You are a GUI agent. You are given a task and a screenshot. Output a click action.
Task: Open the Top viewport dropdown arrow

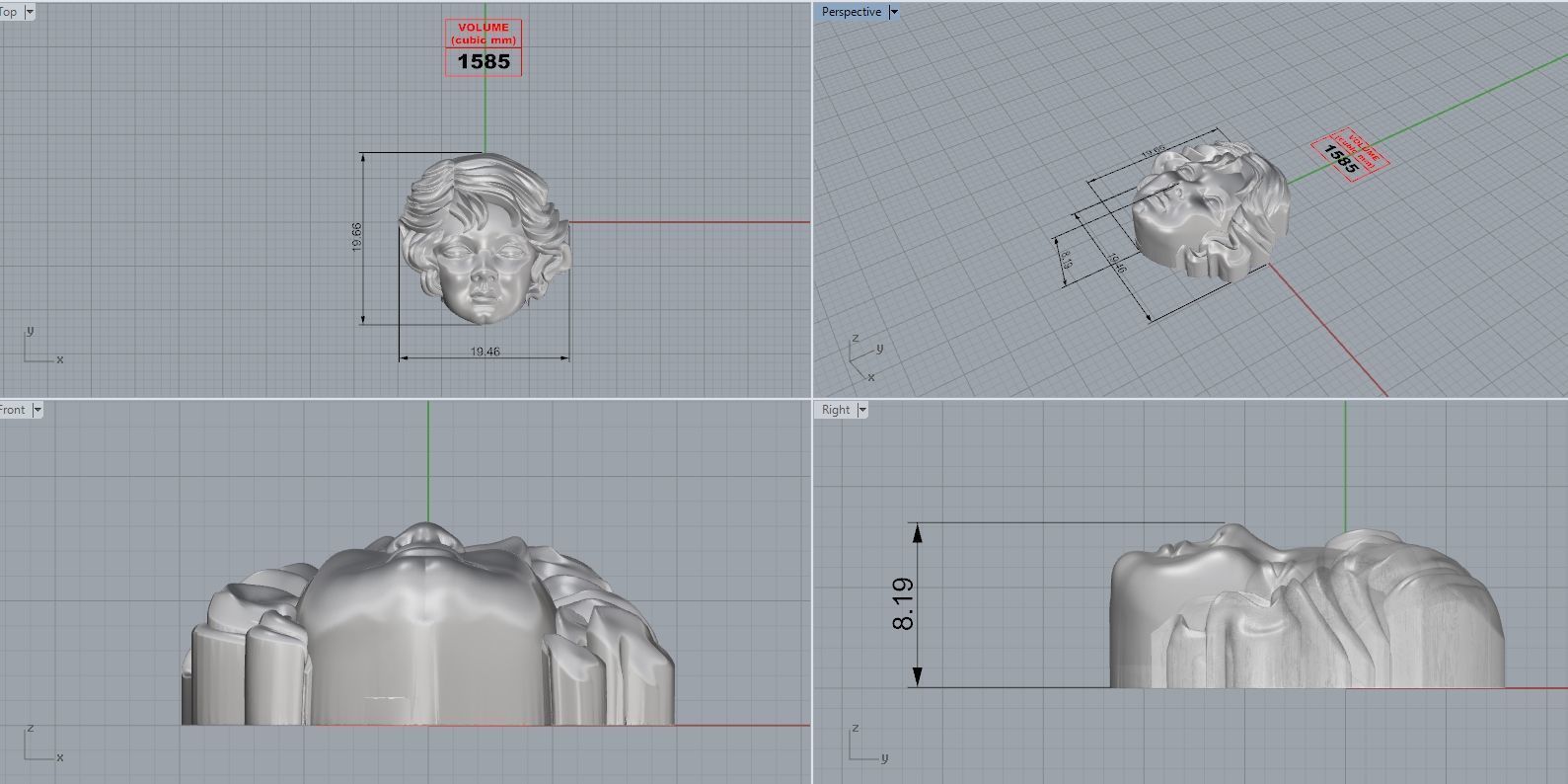point(29,12)
